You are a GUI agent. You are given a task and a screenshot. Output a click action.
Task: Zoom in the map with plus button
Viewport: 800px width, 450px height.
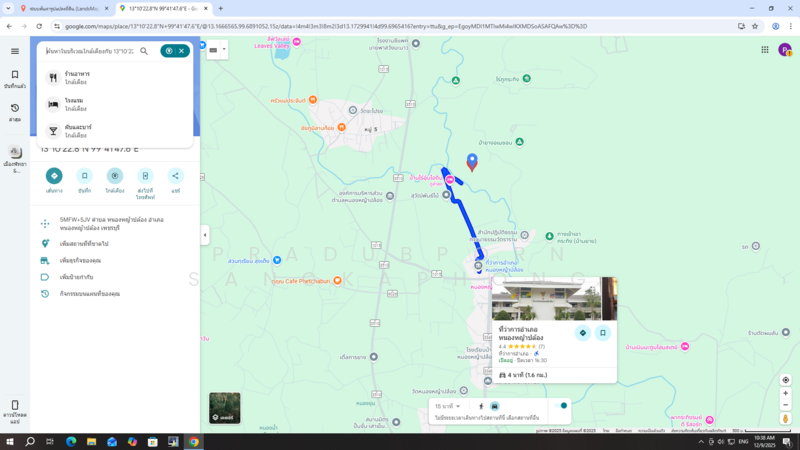[x=786, y=394]
